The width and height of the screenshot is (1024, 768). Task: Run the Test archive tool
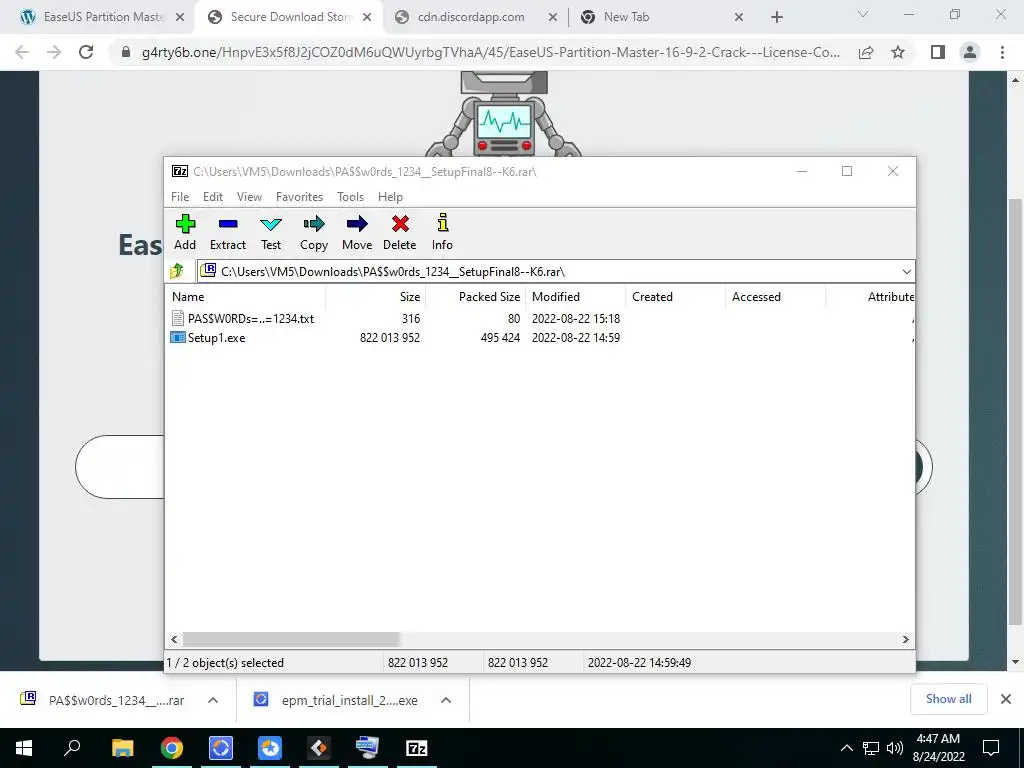click(271, 232)
